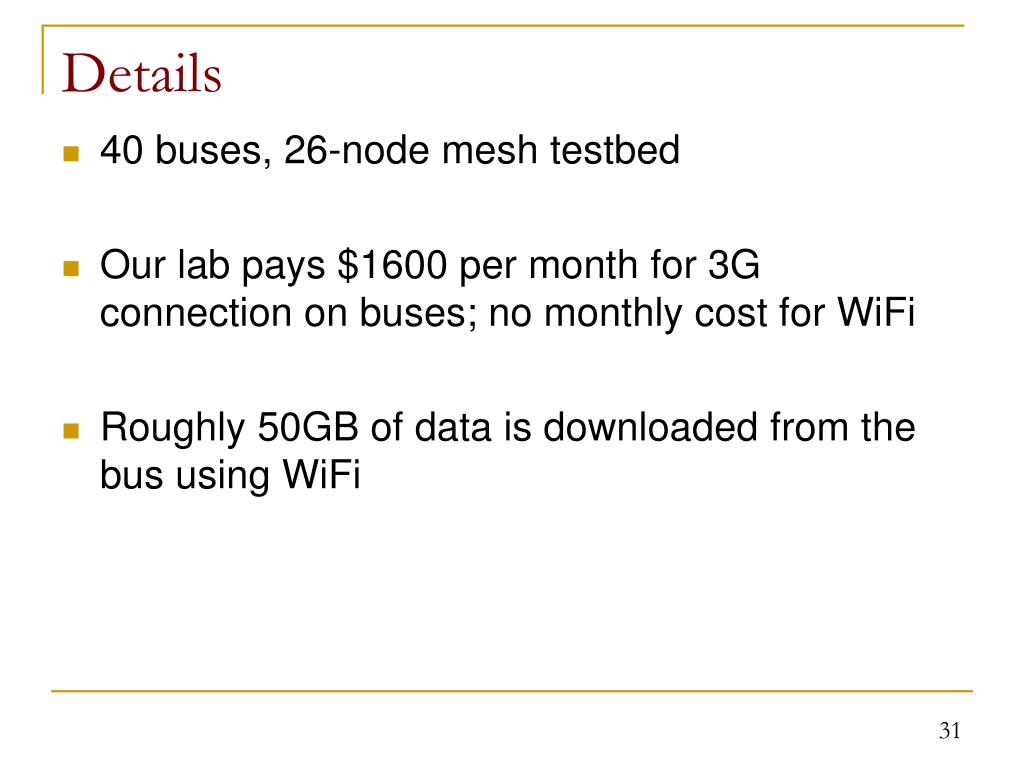Select the bullet square before "Roughly 50GB"
The image size is (1024, 768).
point(71,431)
